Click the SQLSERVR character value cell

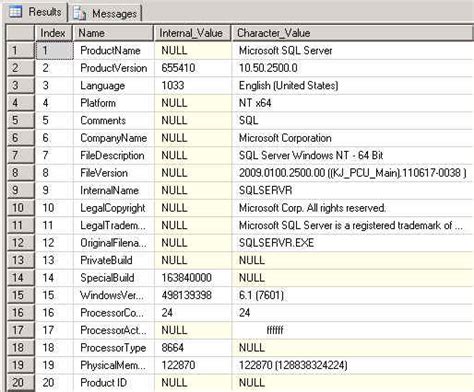pos(353,190)
